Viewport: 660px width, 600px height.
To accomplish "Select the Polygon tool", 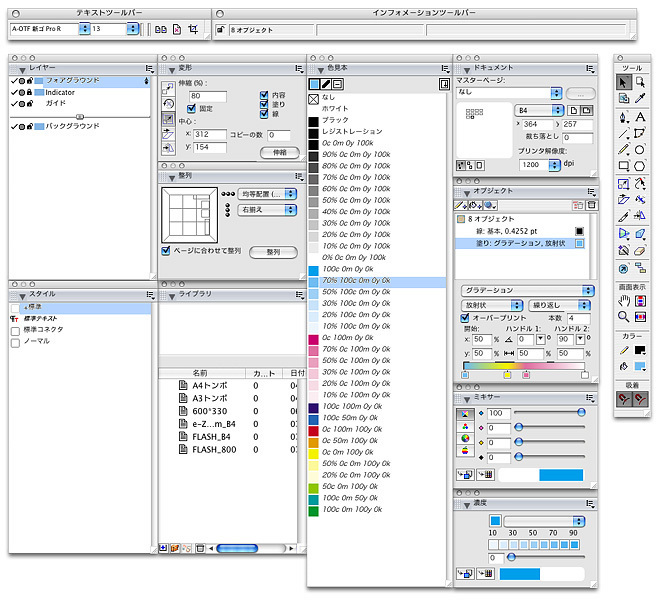I will click(x=640, y=166).
